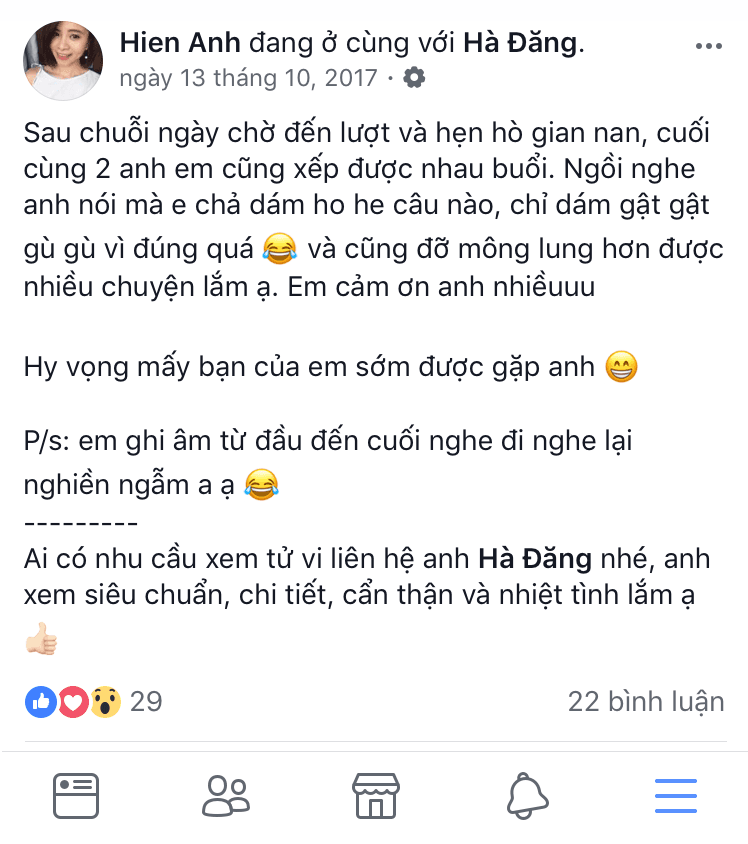The image size is (748, 844).
Task: Tap the Wow face reaction icon
Action: [105, 702]
